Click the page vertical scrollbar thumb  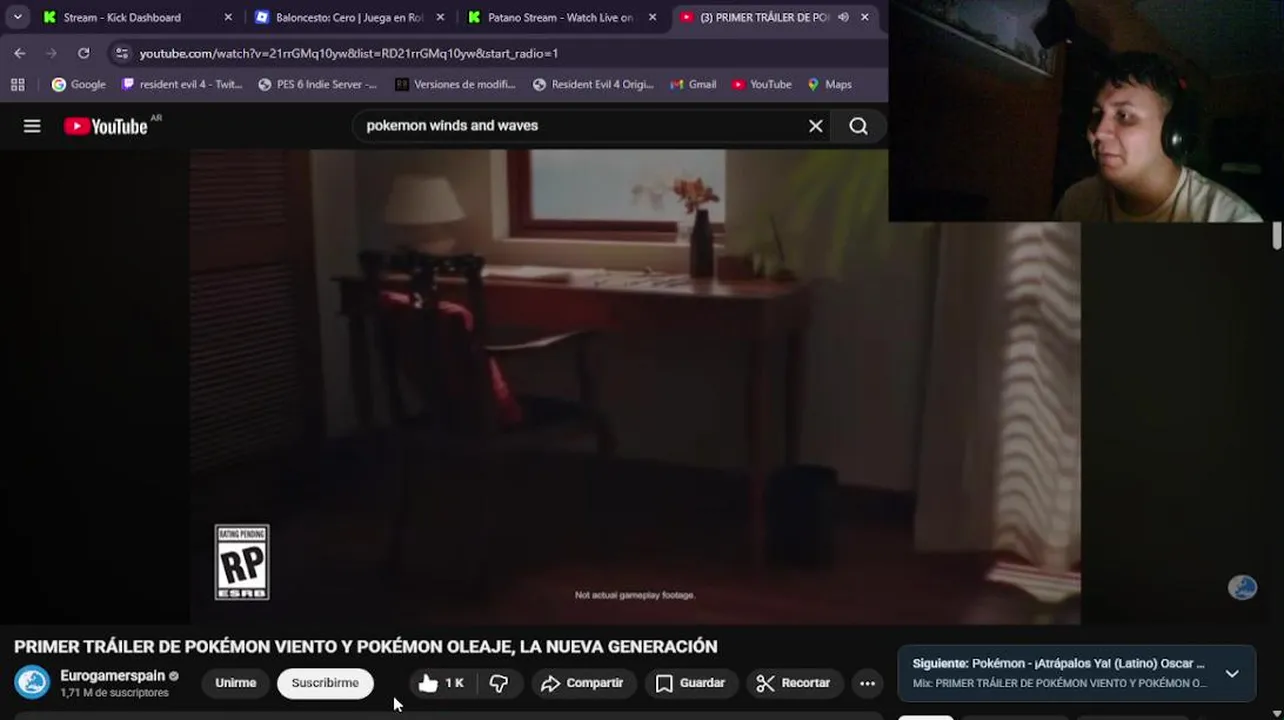tap(1277, 237)
